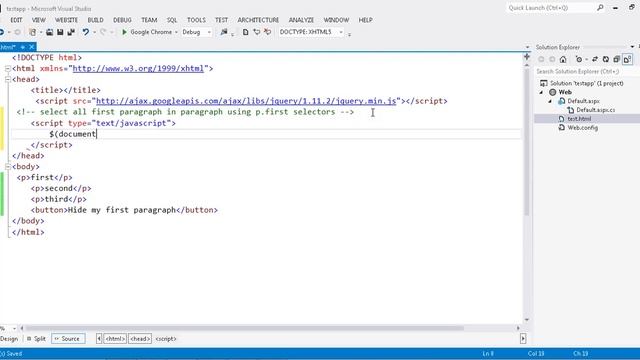Click Solution Explorer Home icon
The height and width of the screenshot is (360, 640).
563,60
